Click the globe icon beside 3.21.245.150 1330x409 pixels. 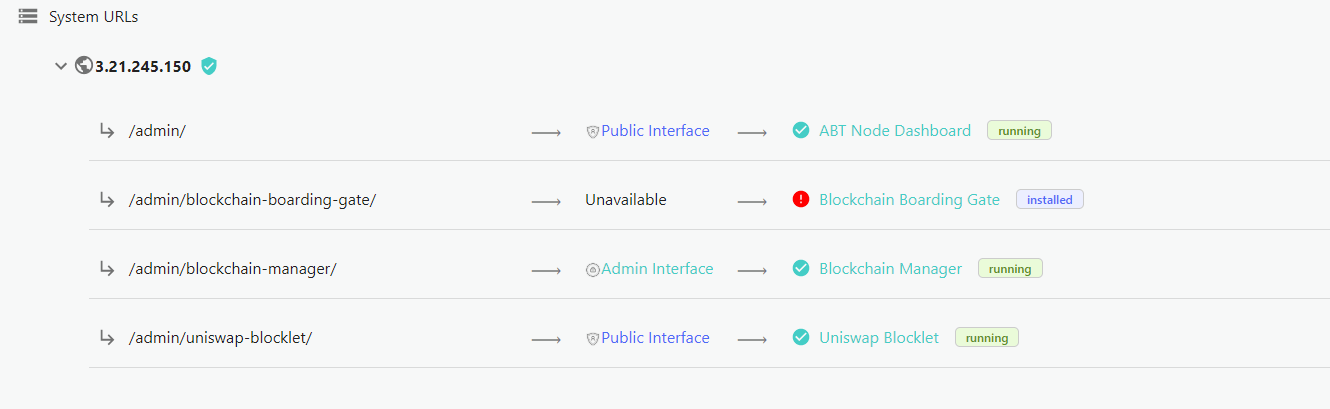click(x=84, y=66)
